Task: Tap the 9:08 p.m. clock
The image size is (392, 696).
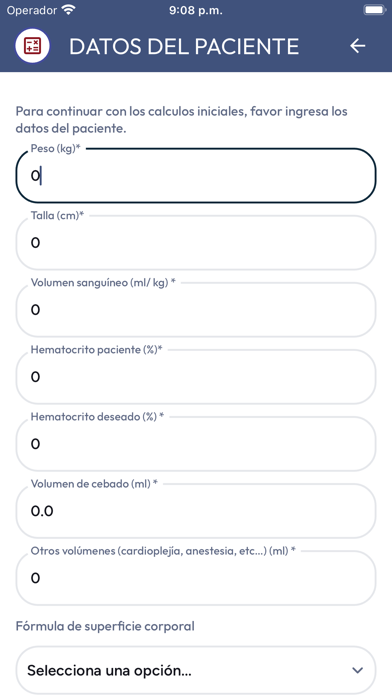Action: click(x=196, y=10)
